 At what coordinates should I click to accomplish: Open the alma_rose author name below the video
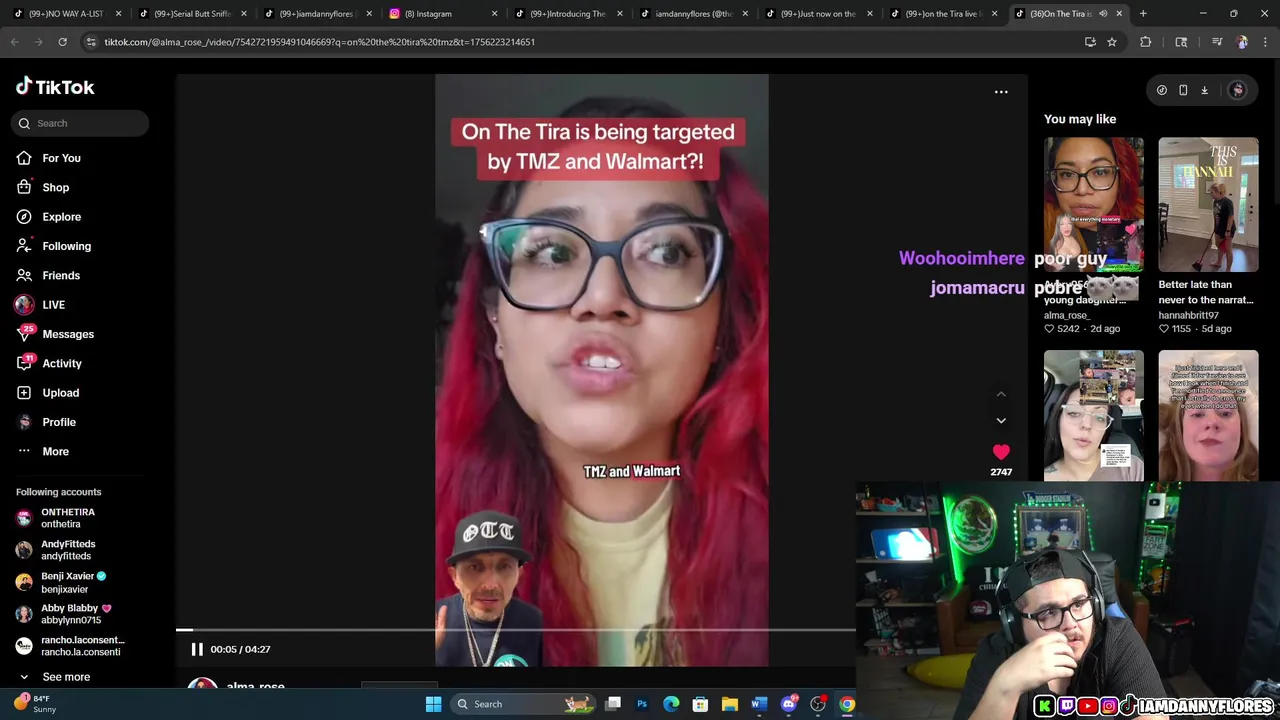pyautogui.click(x=255, y=686)
